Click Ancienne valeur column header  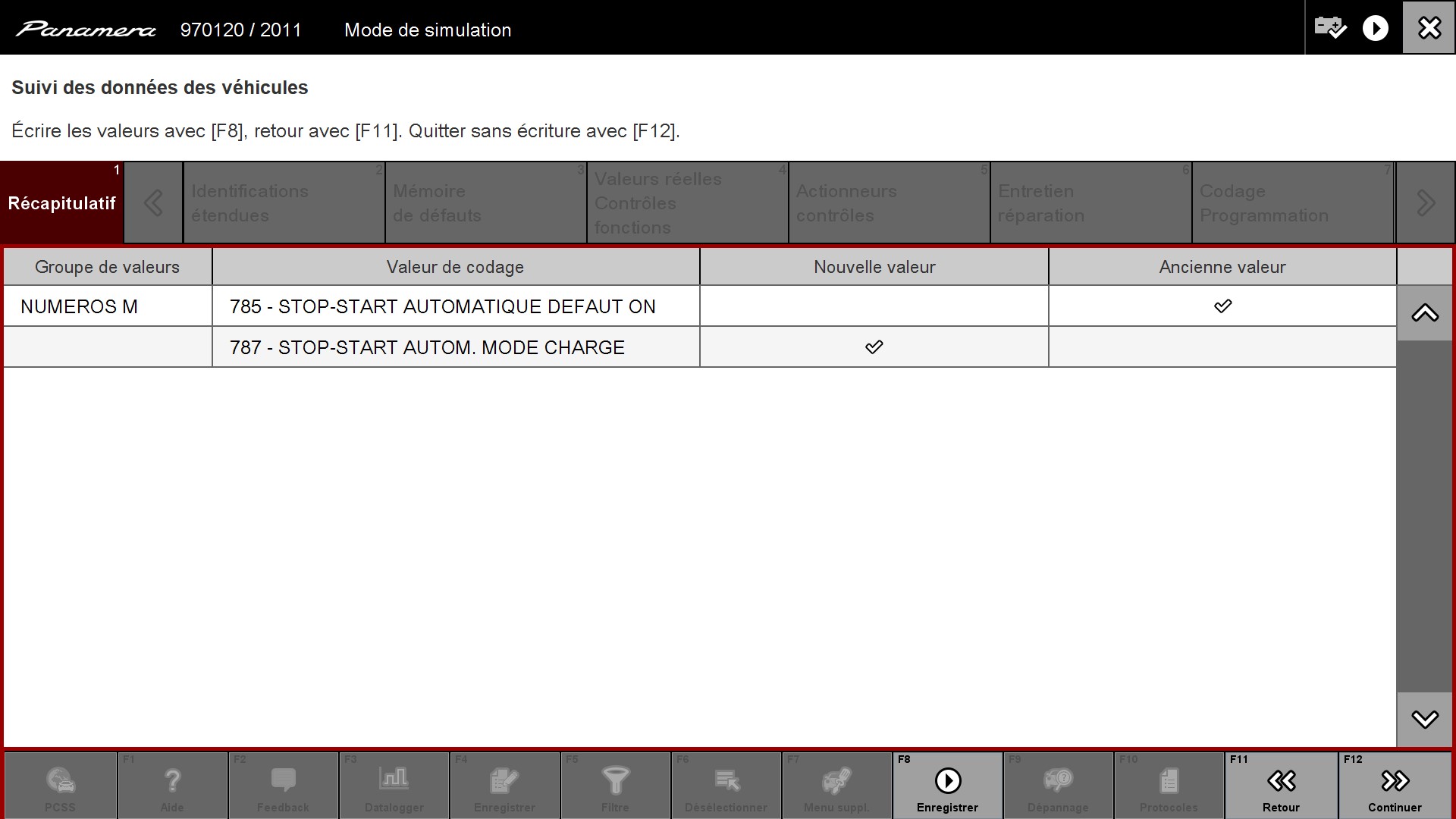[x=1222, y=267]
